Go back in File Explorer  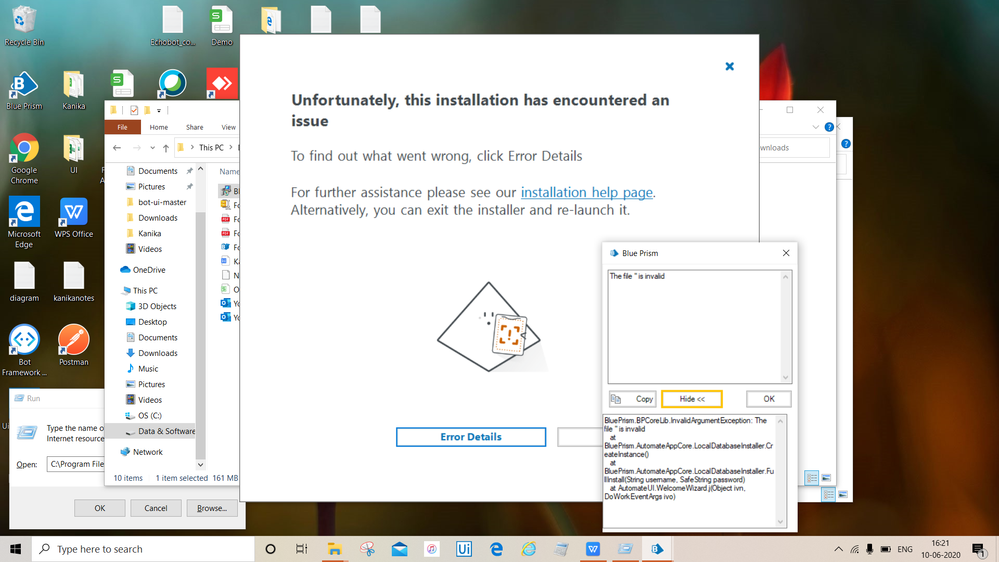(x=117, y=148)
